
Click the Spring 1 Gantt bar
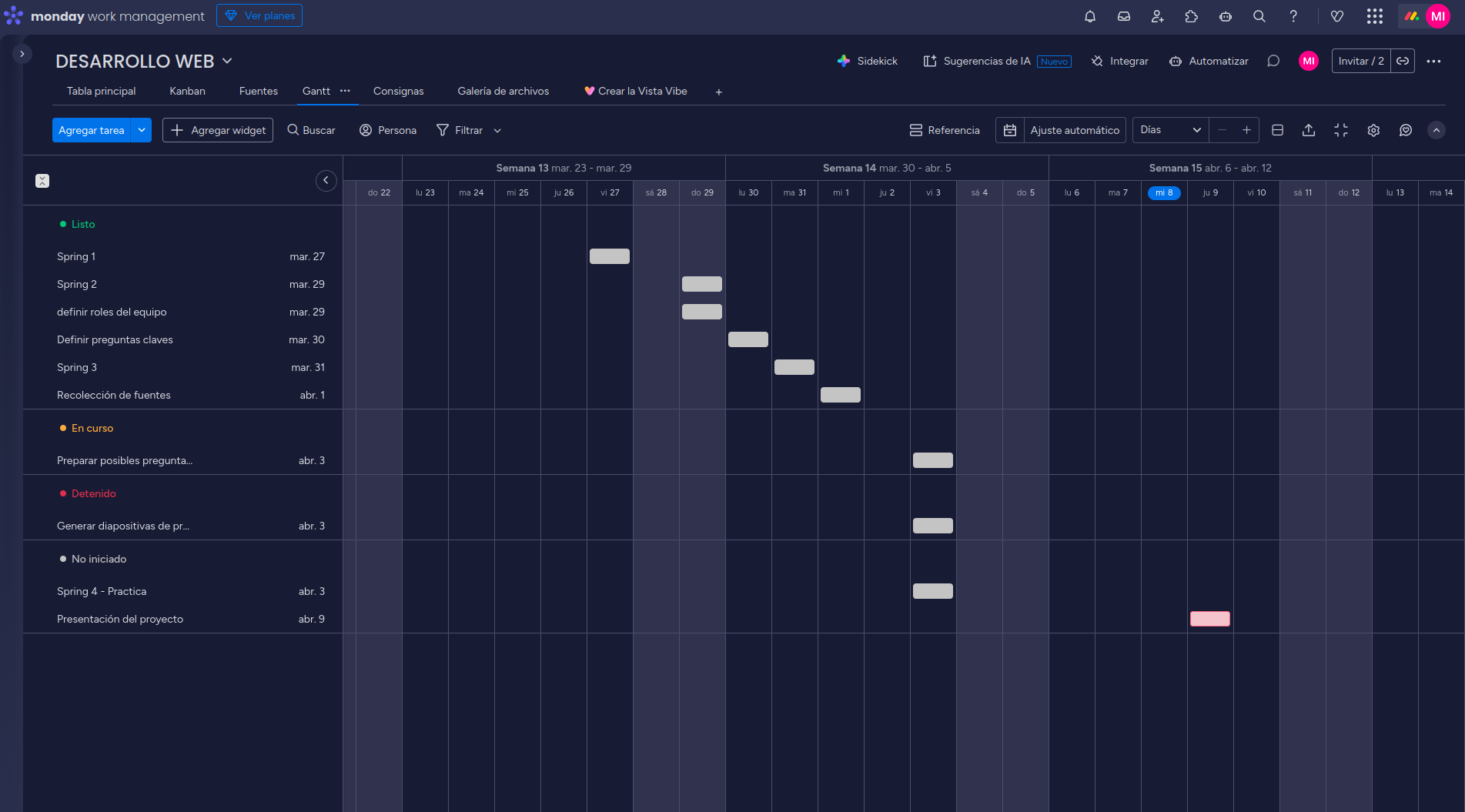click(610, 256)
